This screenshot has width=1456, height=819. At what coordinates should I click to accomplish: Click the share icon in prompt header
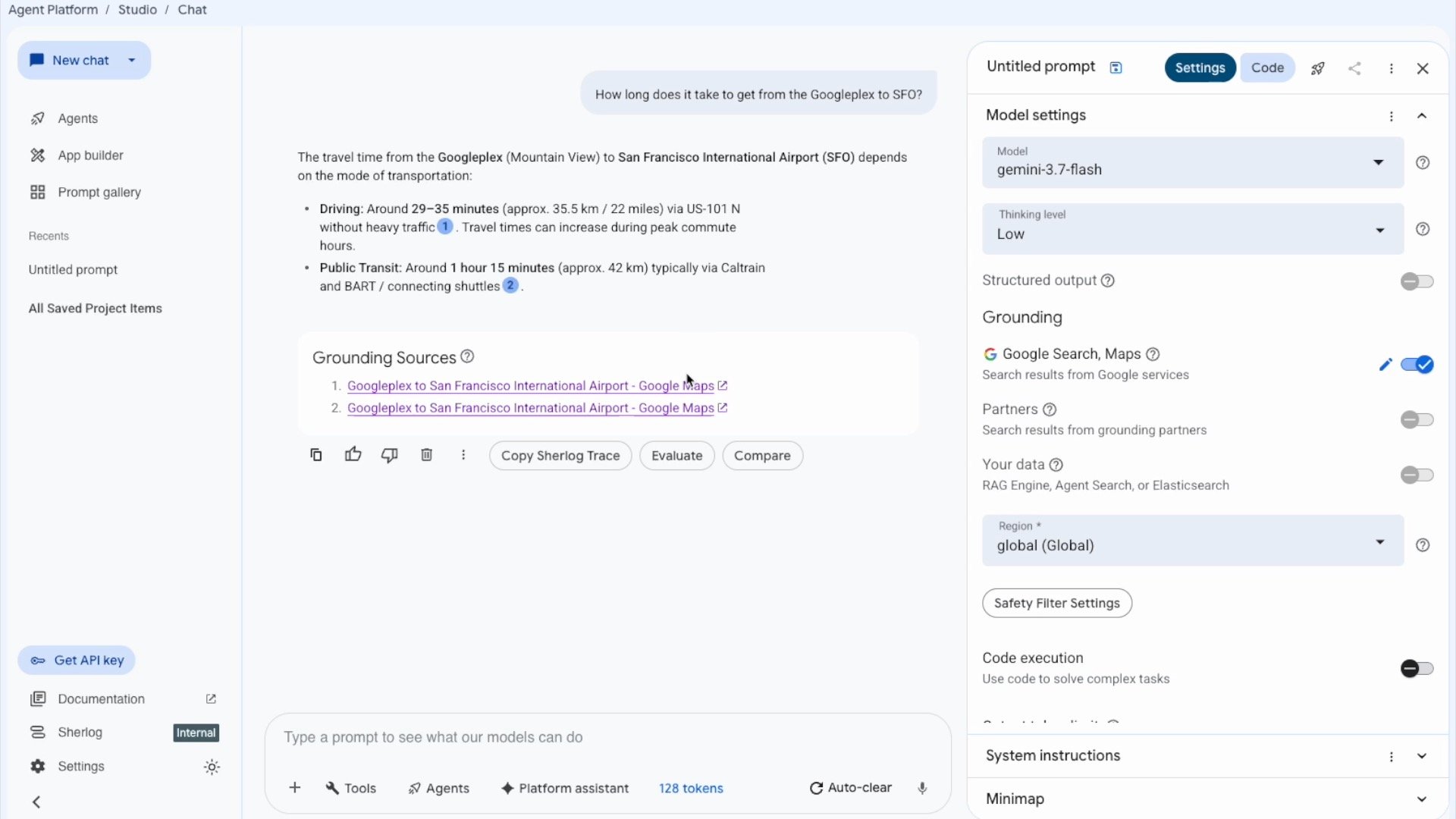coord(1354,68)
